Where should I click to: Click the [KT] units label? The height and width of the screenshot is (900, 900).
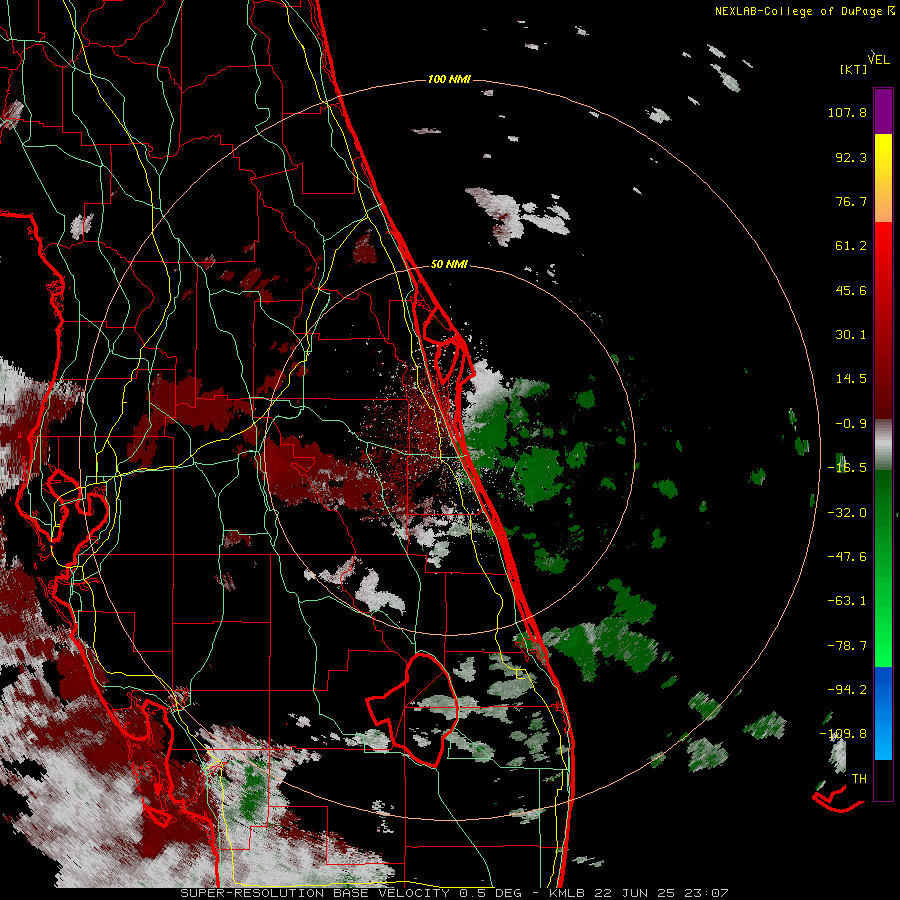point(854,69)
